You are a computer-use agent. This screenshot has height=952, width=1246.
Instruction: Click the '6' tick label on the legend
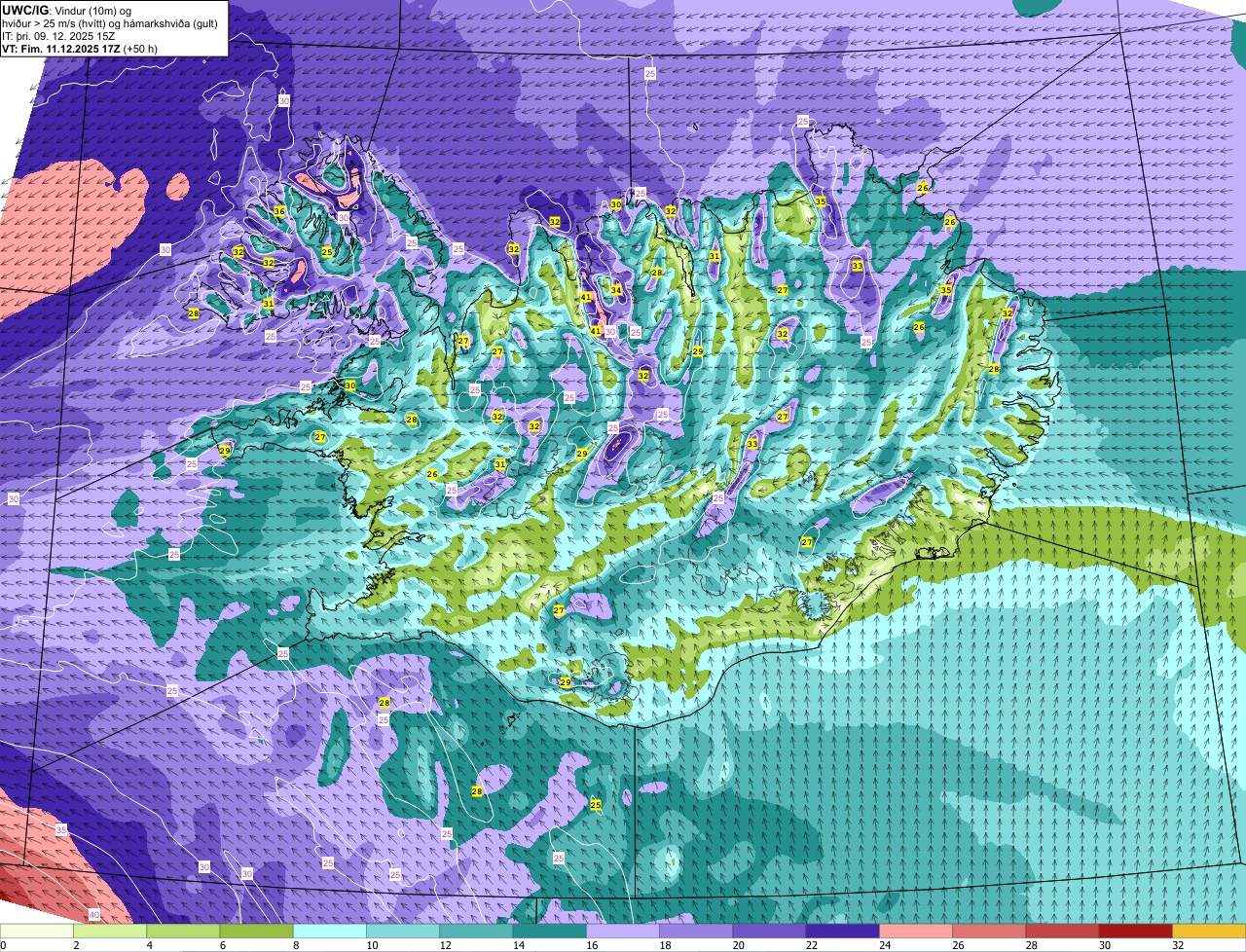221,945
